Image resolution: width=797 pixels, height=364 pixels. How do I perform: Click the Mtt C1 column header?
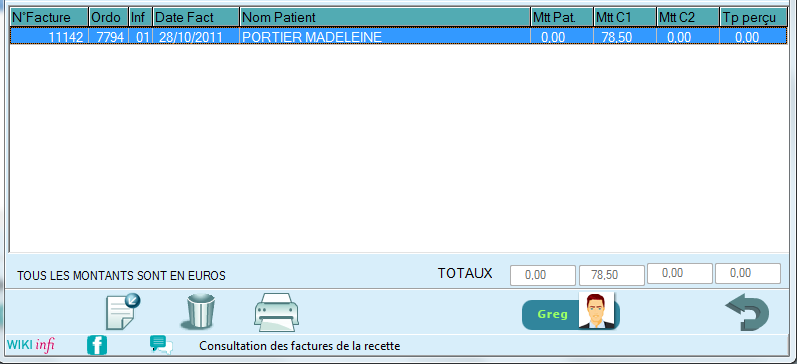point(625,17)
